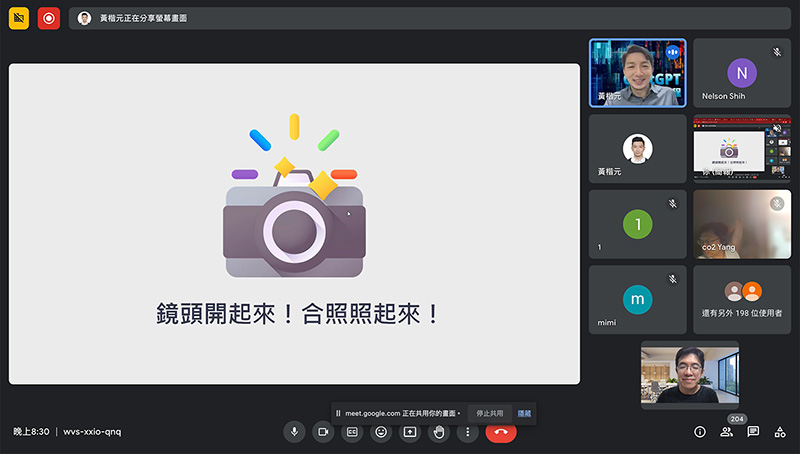Screen dimensions: 800x454
Task: Turn on closed captions
Action: [x=352, y=432]
